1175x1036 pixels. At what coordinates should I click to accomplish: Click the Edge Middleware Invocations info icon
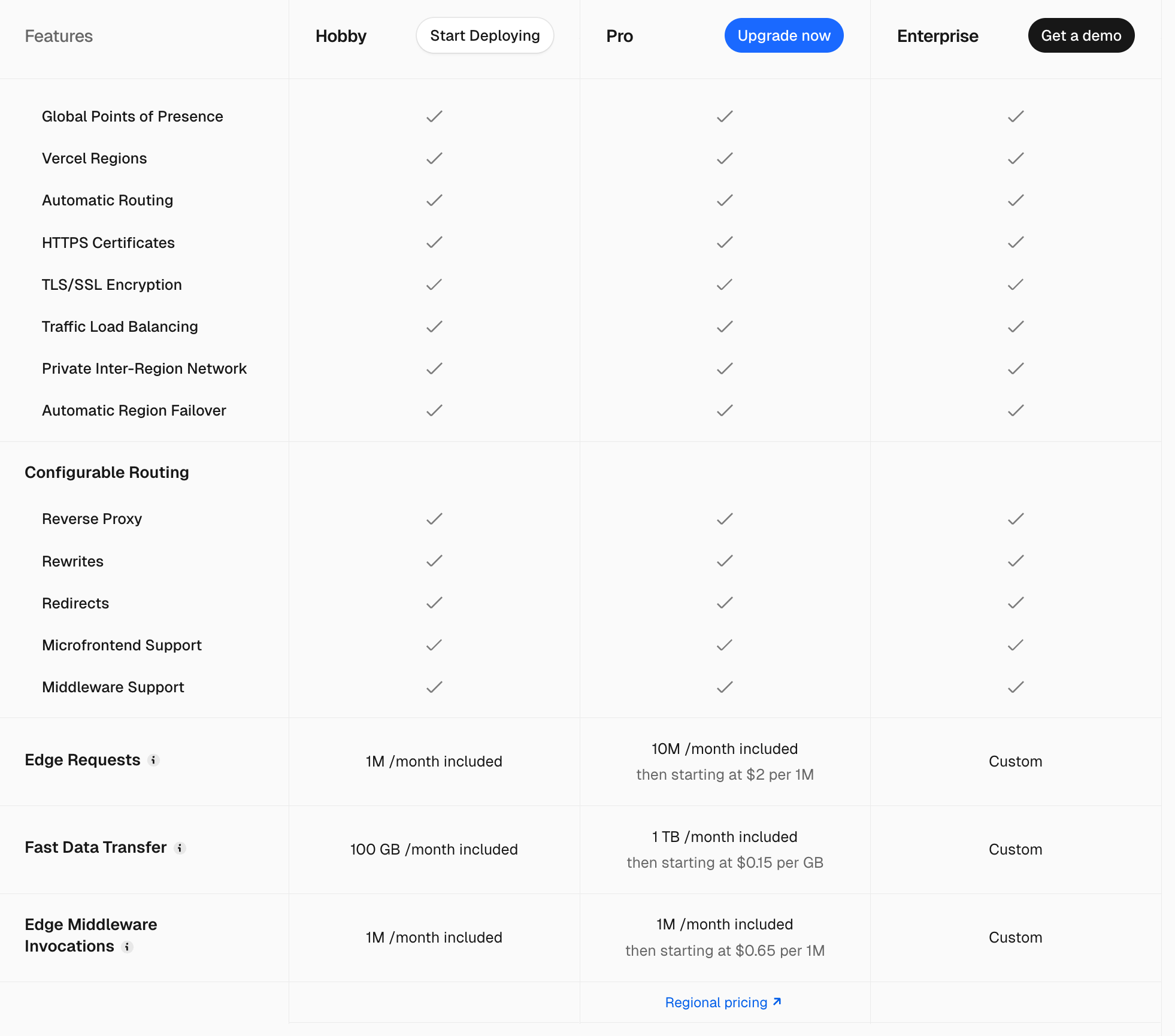127,947
